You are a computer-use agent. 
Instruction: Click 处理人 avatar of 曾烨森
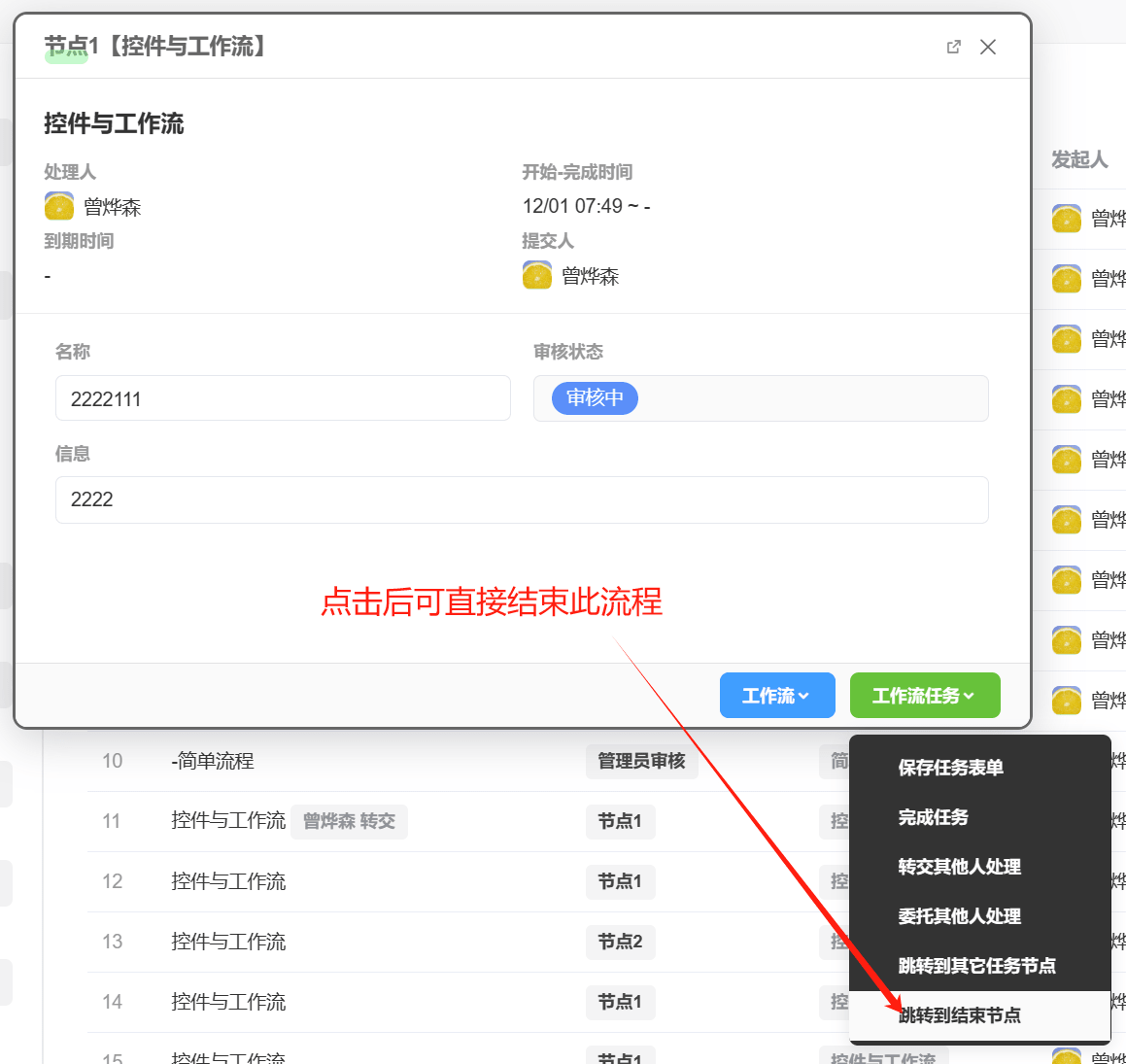(59, 206)
